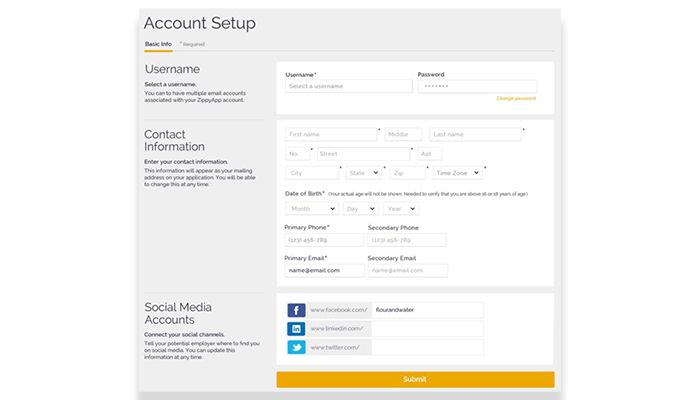
Task: Click the Apt field
Action: point(429,154)
